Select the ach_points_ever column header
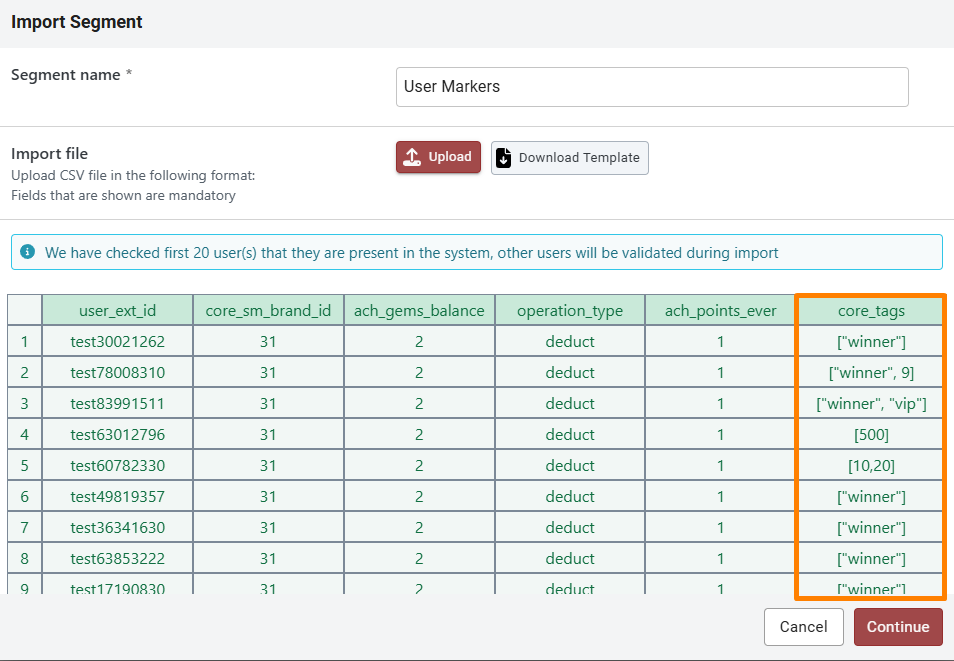The width and height of the screenshot is (954, 661). click(720, 310)
